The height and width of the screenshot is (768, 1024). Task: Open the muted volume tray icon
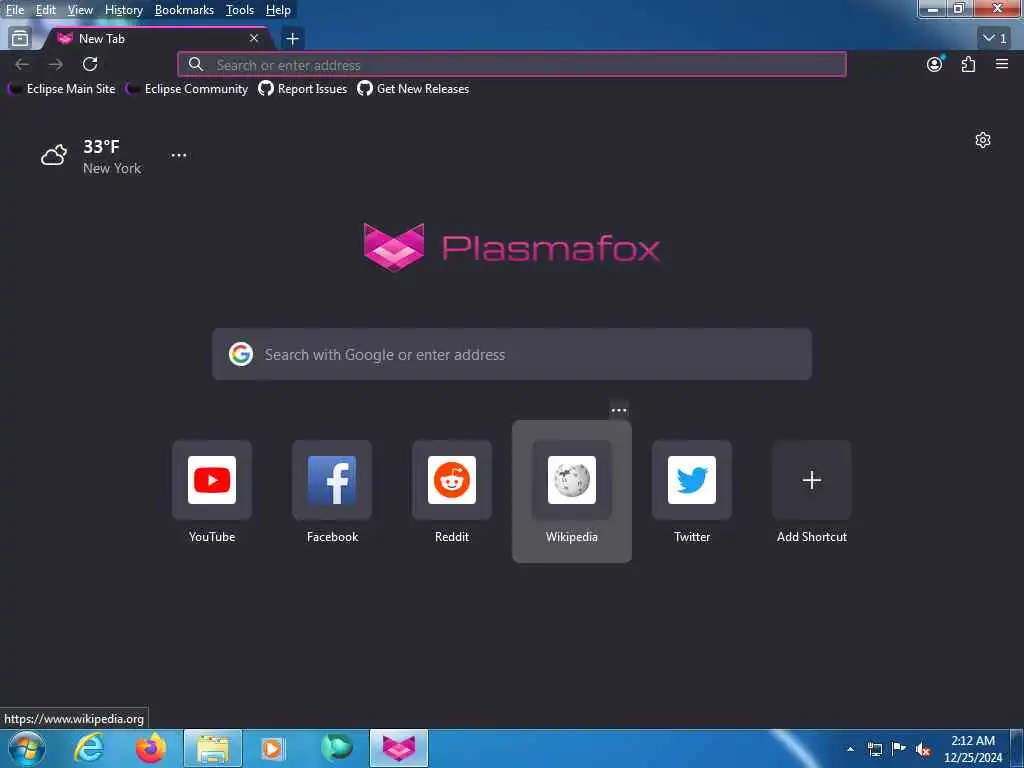pyautogui.click(x=923, y=749)
